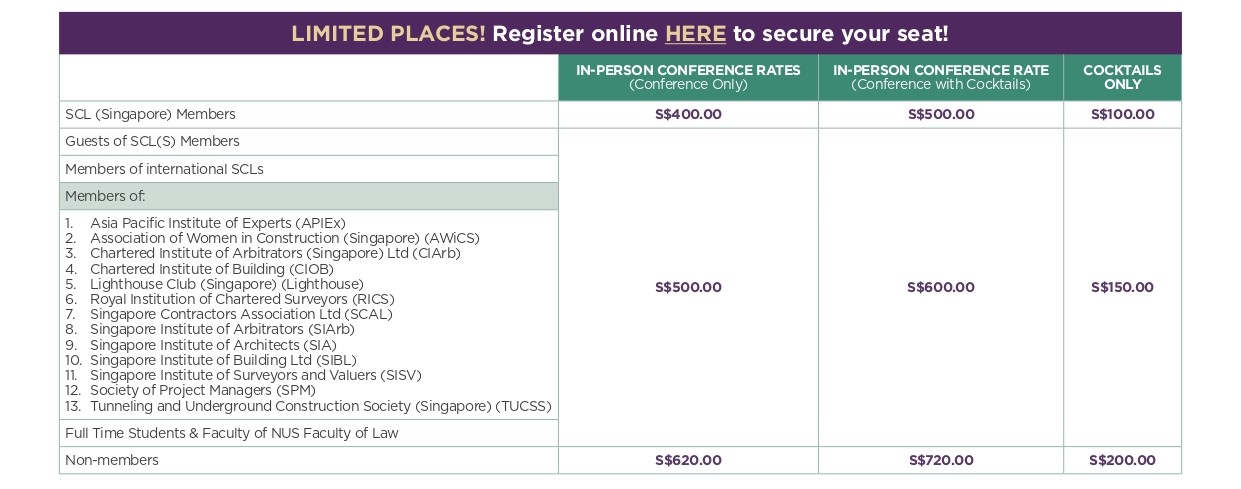
Task: Click the SCL (Singapore) Members row label
Action: click(150, 114)
